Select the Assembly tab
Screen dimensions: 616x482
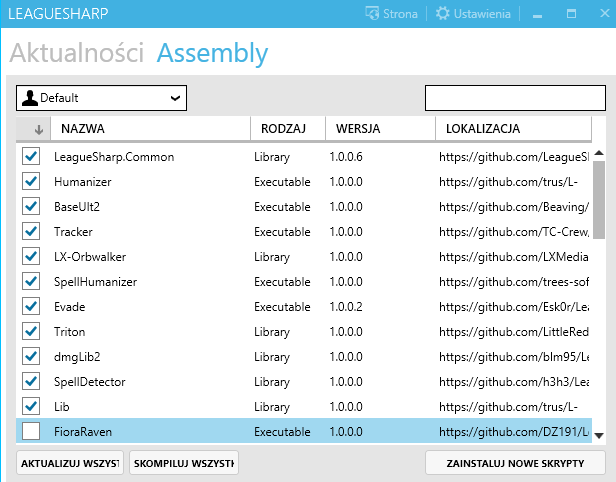(212, 53)
